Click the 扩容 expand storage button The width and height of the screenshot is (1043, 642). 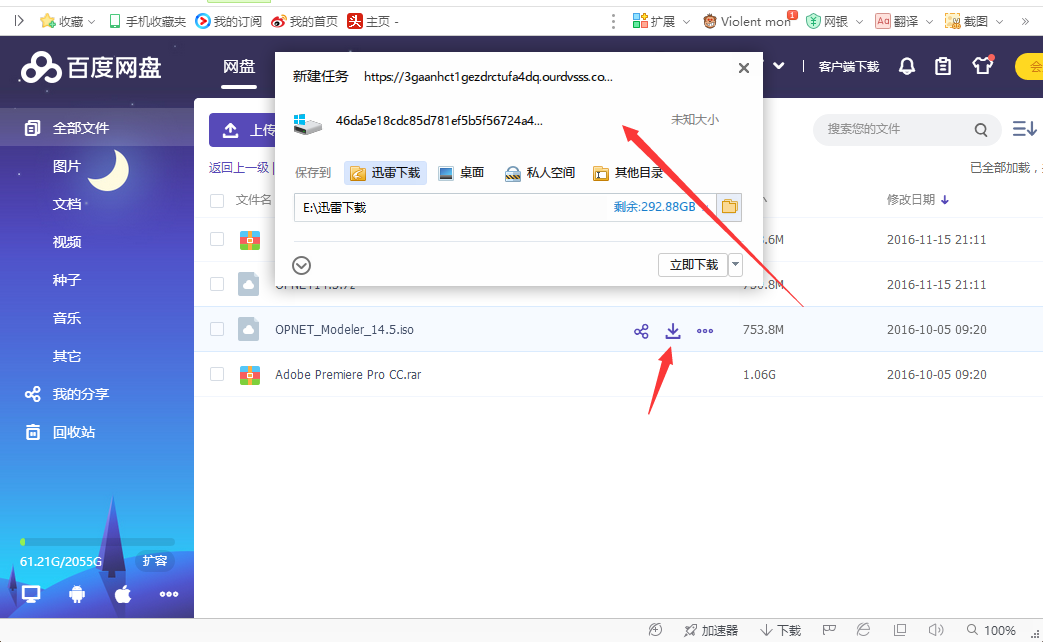pos(155,561)
